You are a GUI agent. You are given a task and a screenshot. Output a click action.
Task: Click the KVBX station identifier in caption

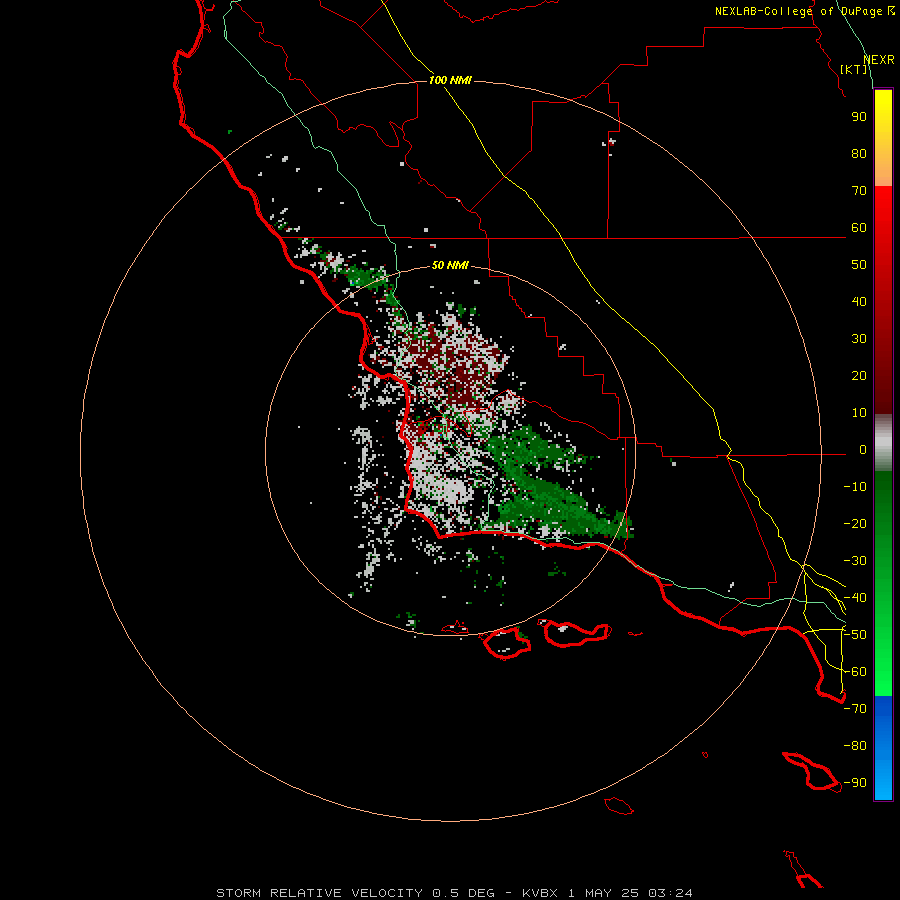point(540,893)
